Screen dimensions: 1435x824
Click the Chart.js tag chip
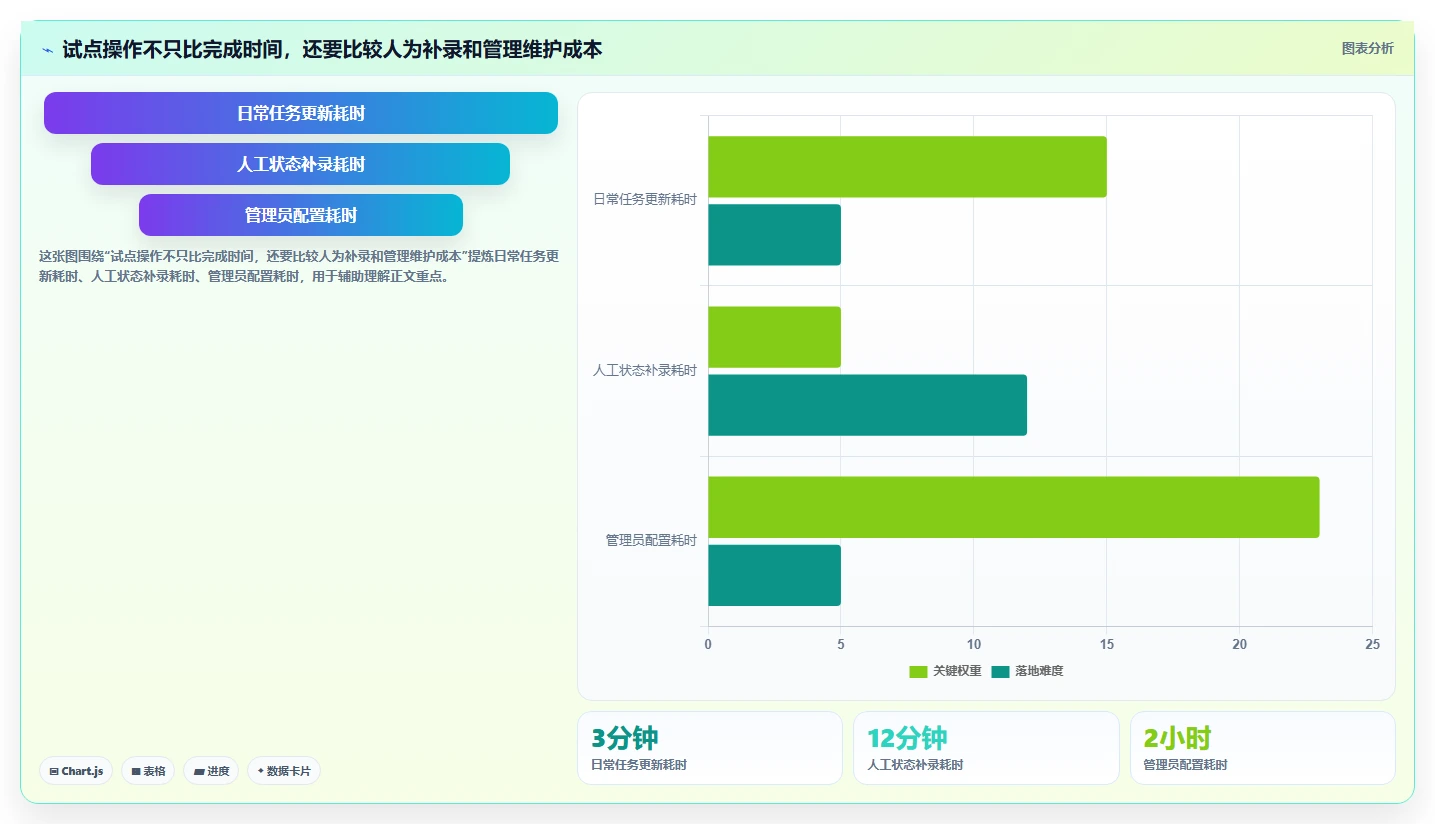click(x=76, y=771)
